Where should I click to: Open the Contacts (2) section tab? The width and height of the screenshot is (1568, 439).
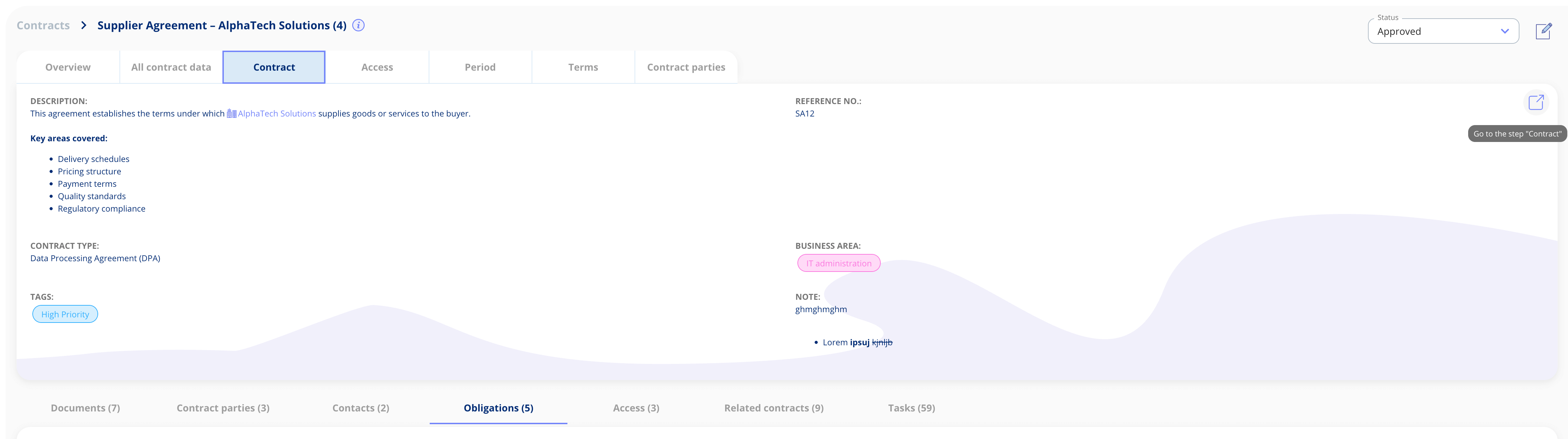(360, 408)
